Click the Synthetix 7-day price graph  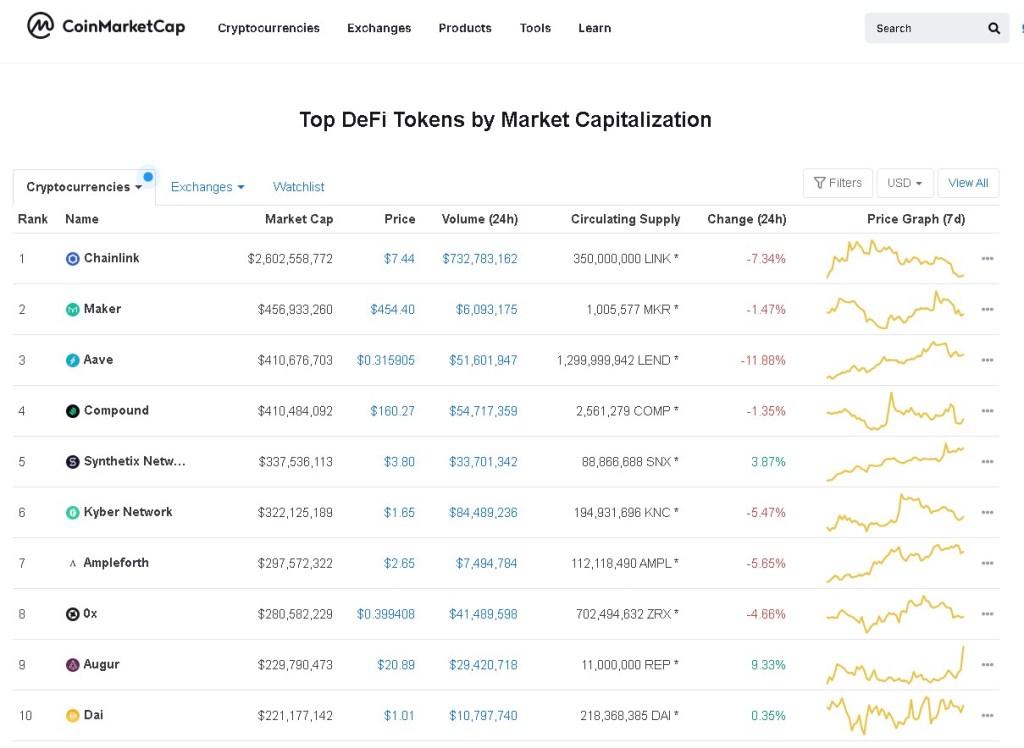[895, 461]
